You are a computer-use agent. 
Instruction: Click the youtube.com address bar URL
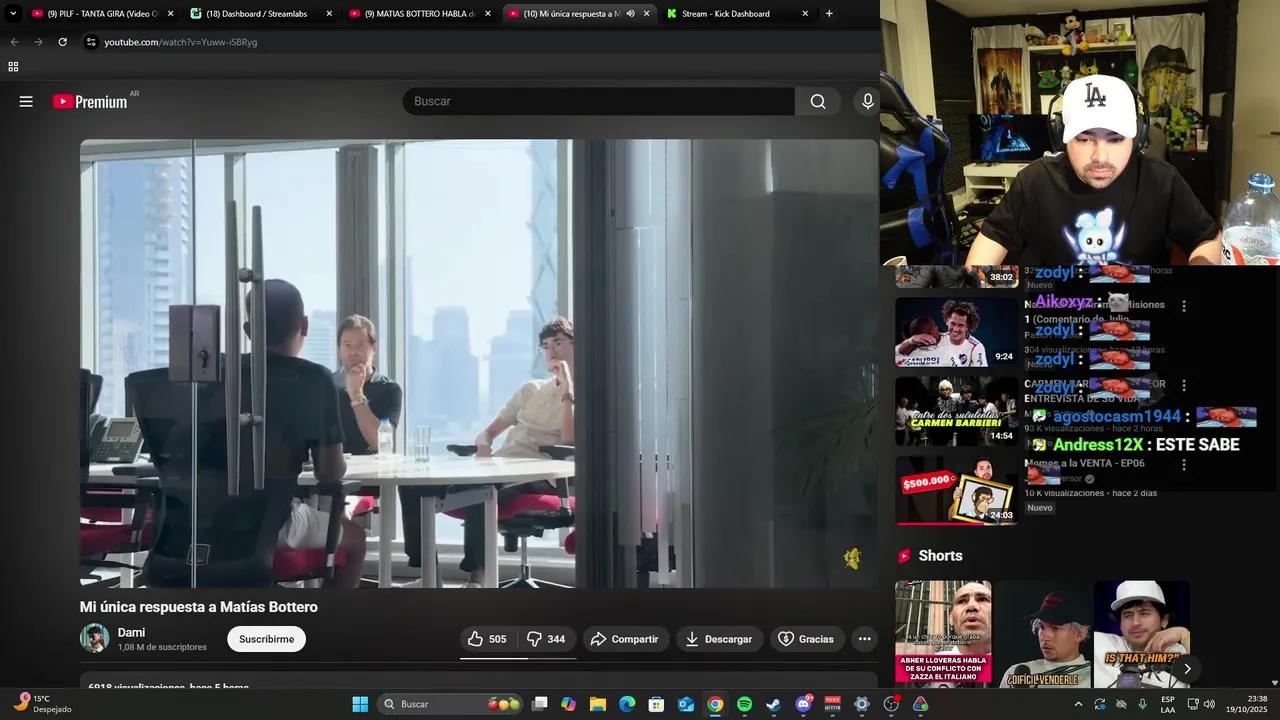point(181,42)
